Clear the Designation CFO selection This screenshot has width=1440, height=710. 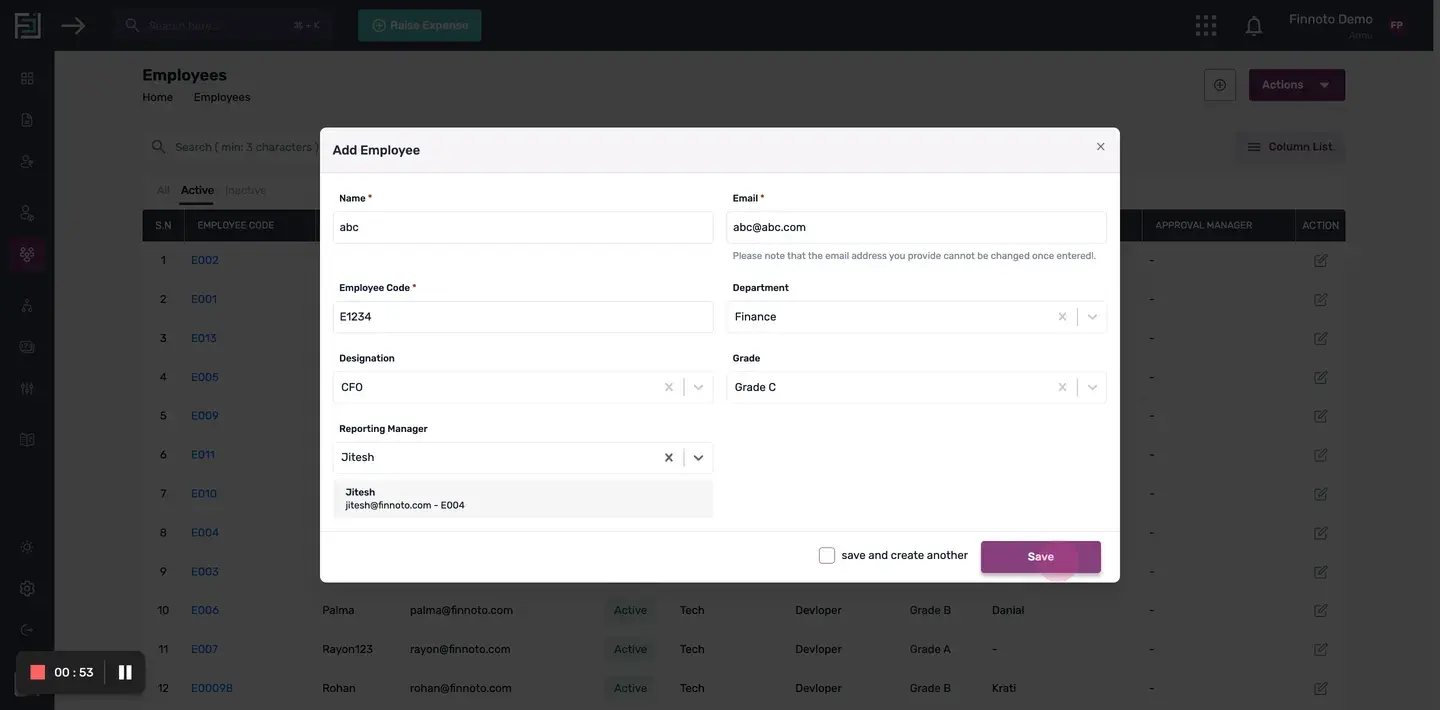point(669,387)
